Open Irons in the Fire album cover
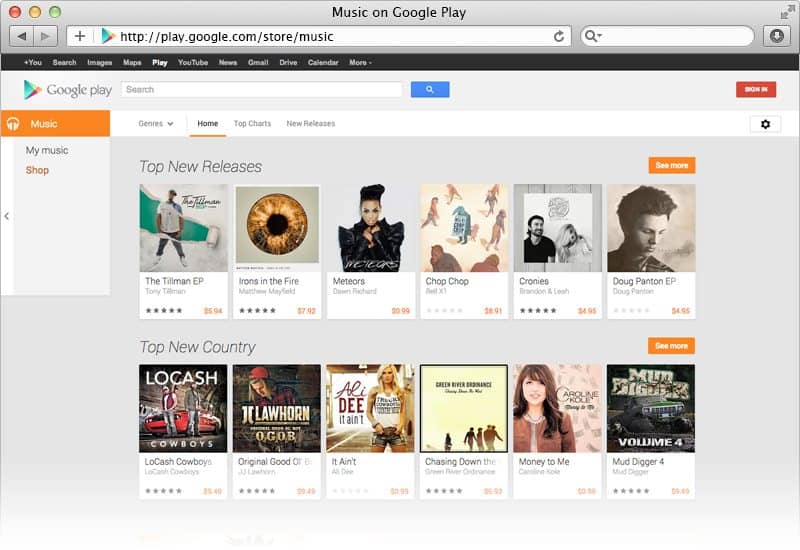This screenshot has height=550, width=800. 277,228
